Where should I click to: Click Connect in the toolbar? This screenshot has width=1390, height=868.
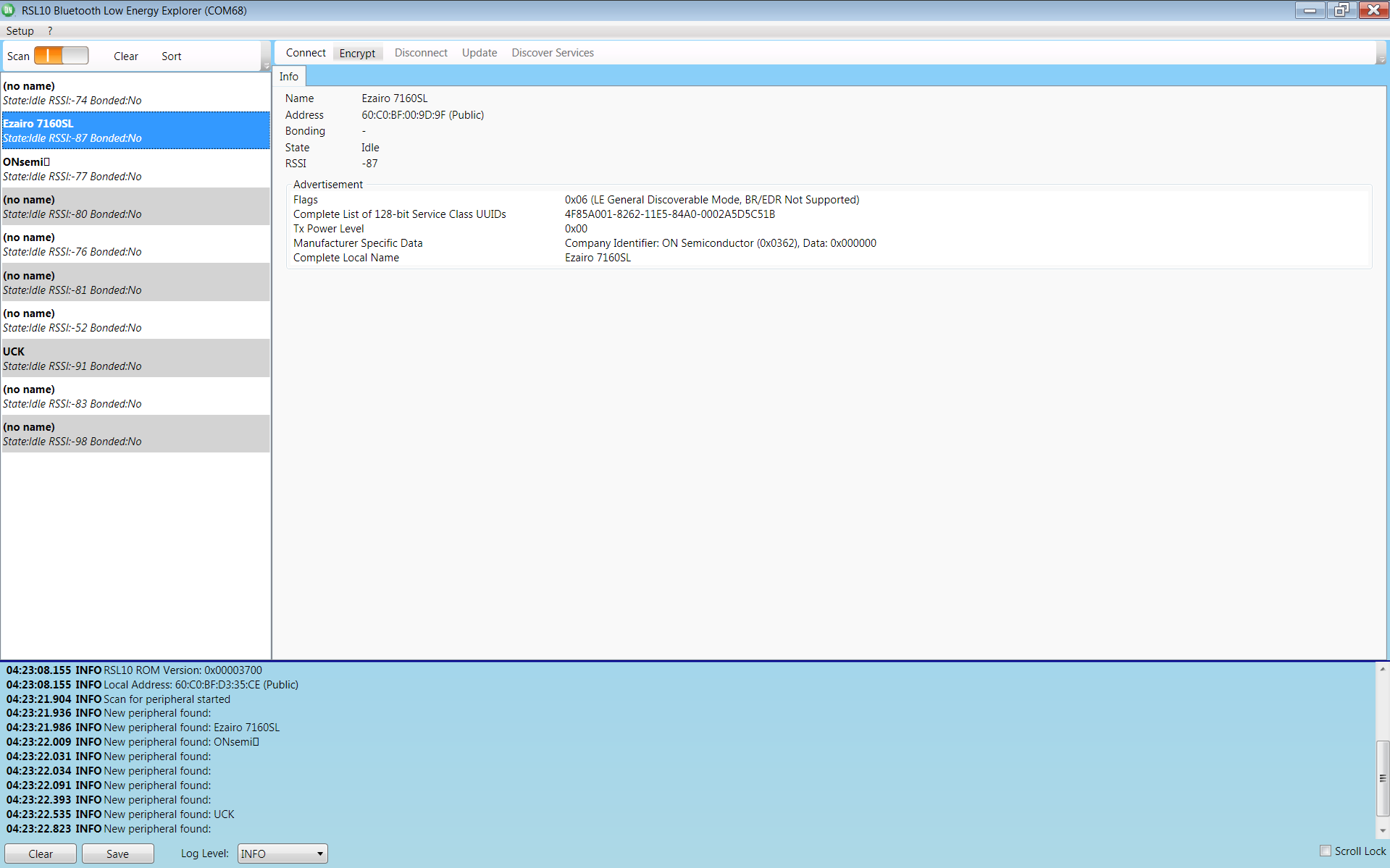(x=306, y=53)
